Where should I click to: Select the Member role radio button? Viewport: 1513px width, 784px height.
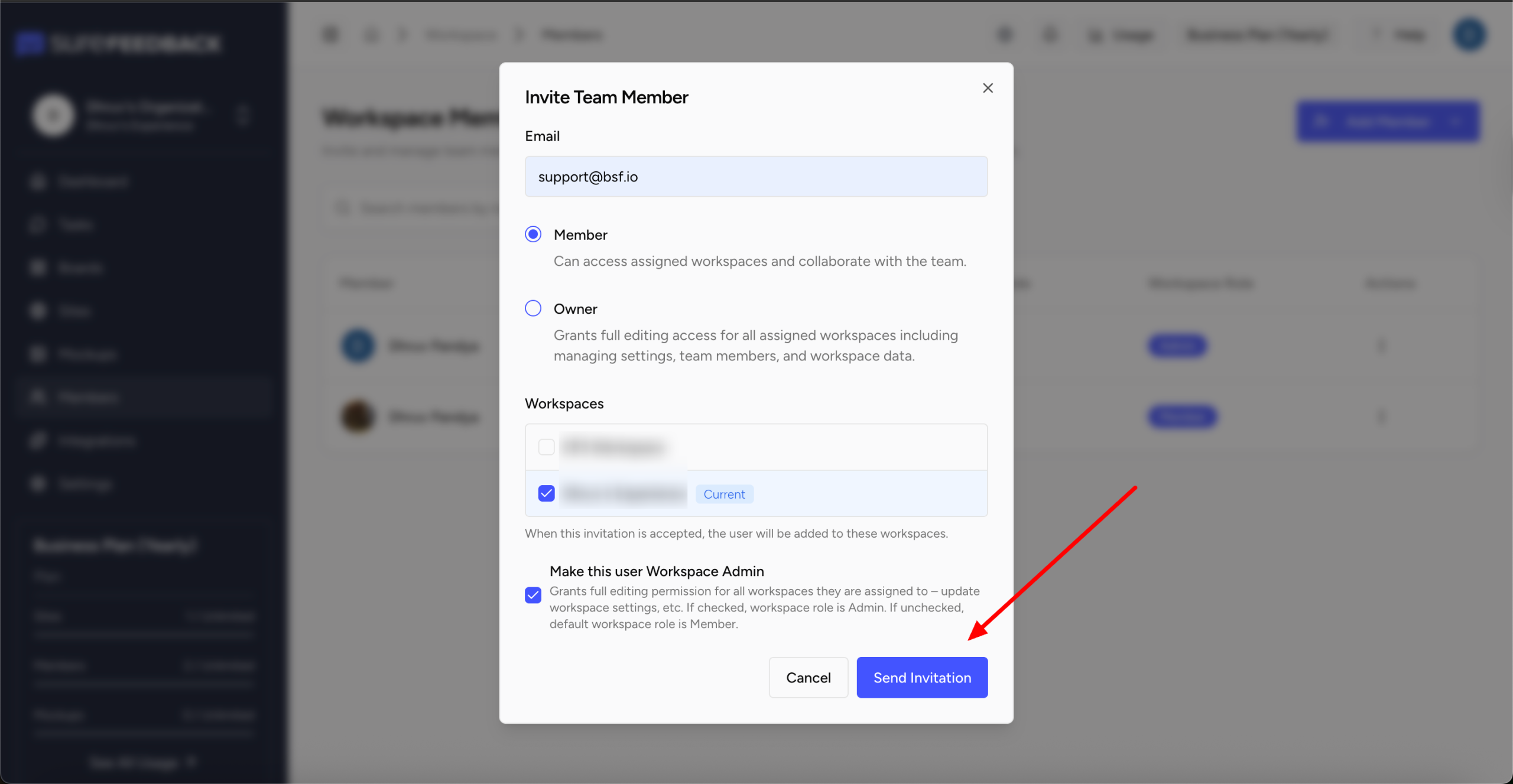pos(533,235)
